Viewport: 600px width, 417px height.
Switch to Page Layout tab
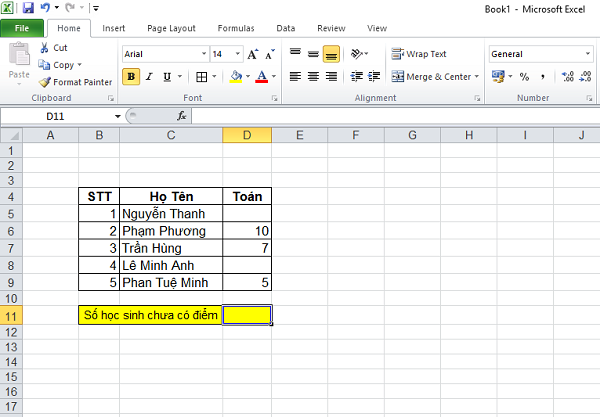[x=171, y=28]
